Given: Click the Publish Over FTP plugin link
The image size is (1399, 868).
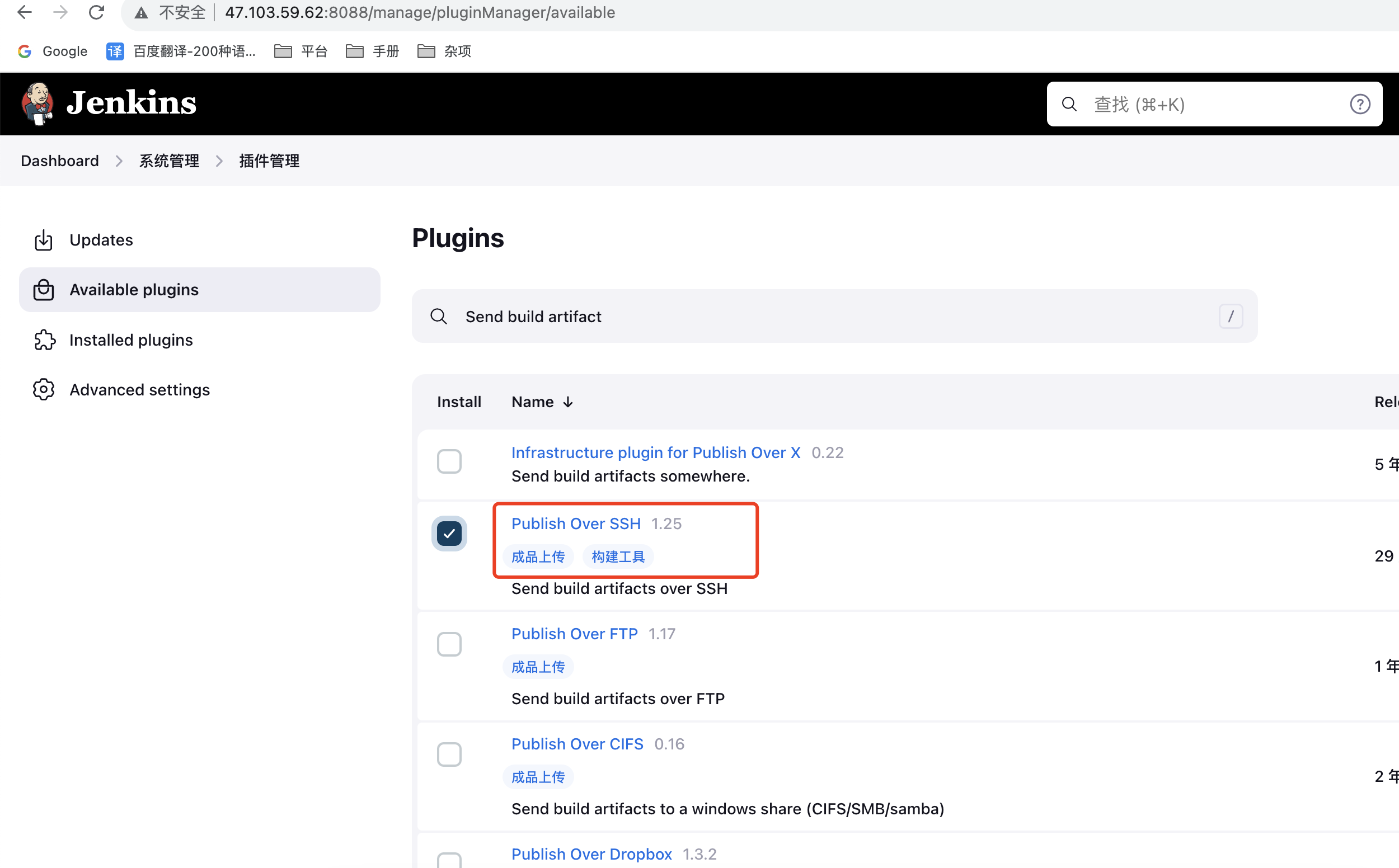Looking at the screenshot, I should point(575,633).
